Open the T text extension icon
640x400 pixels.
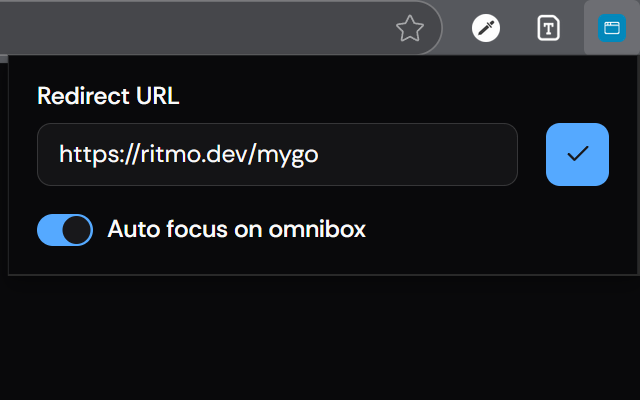pos(548,28)
